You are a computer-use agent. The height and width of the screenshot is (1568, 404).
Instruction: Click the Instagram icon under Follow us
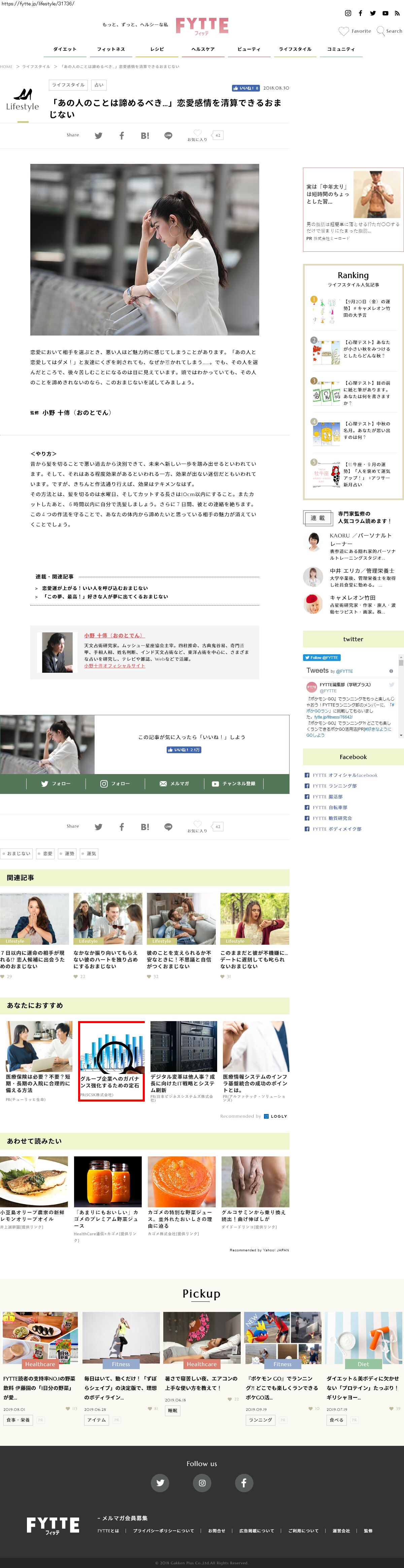coord(202,1483)
